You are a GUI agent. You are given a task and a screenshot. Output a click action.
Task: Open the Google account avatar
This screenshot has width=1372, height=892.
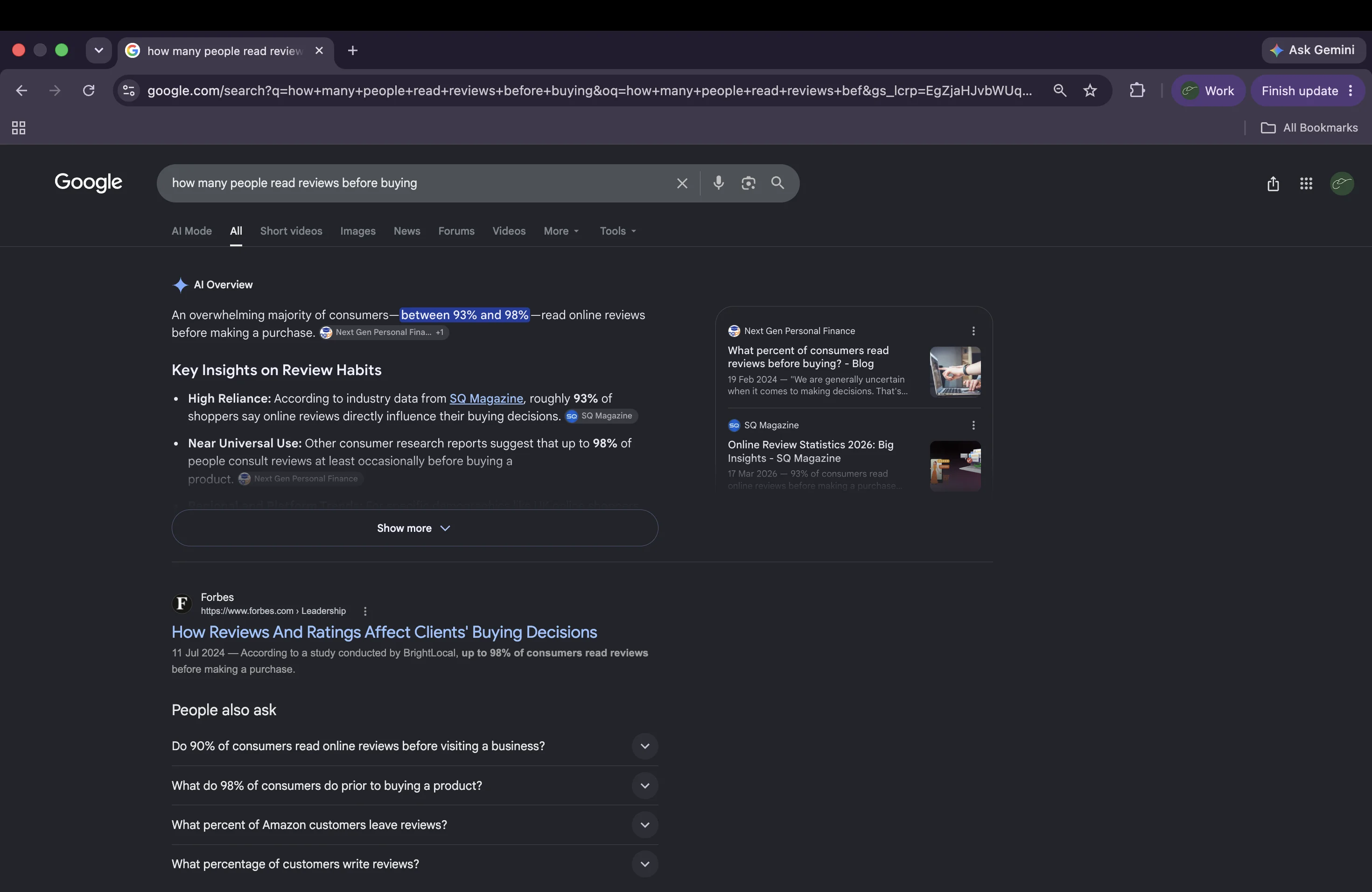[x=1342, y=183]
